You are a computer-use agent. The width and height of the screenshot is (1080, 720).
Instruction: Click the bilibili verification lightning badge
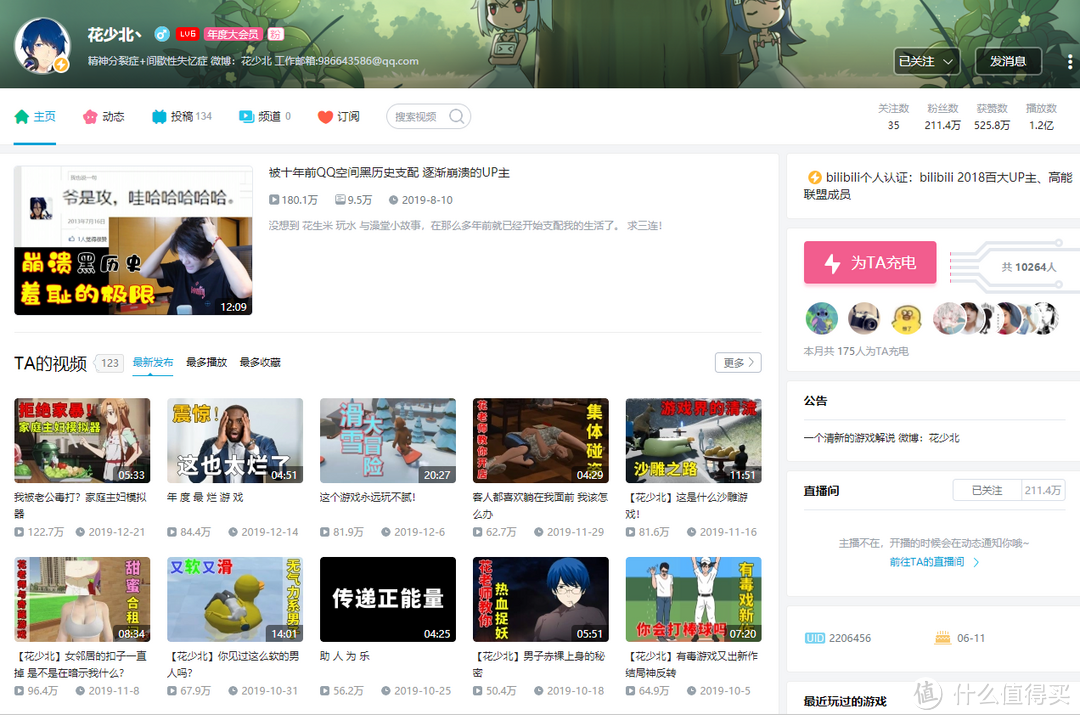(x=814, y=178)
